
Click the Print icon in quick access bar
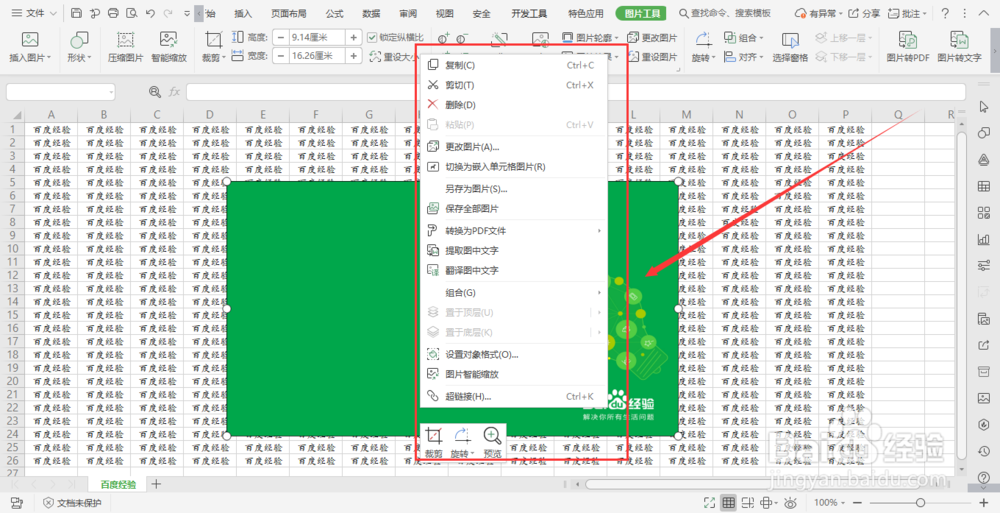[114, 13]
